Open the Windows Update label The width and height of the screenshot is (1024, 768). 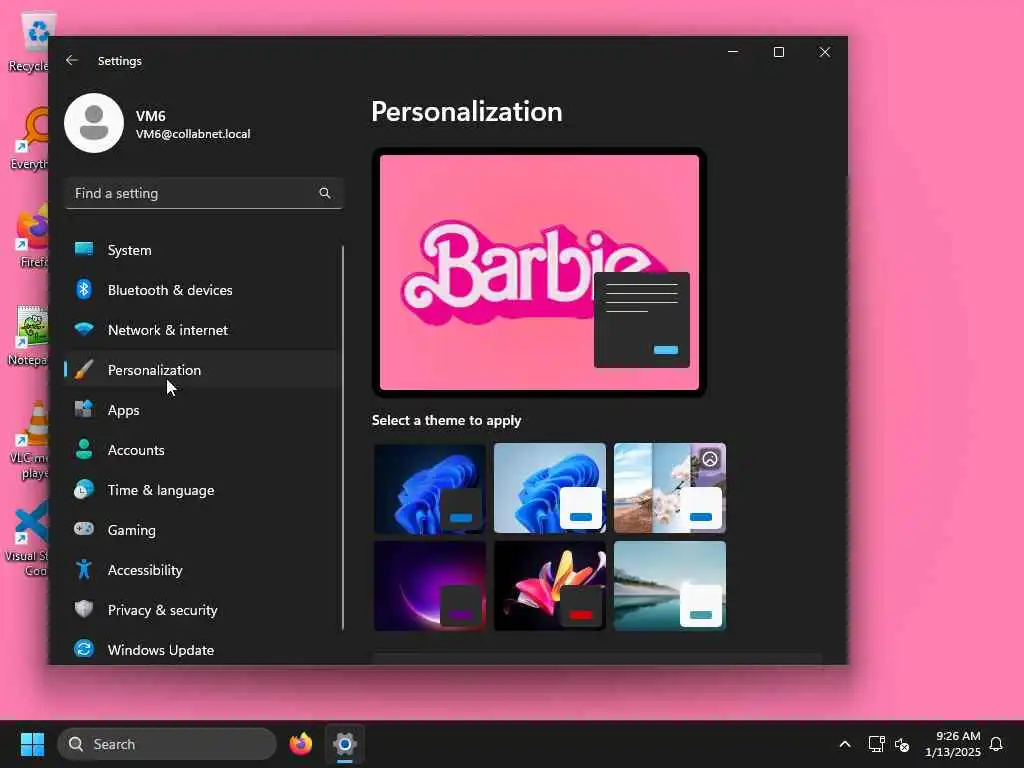point(161,650)
